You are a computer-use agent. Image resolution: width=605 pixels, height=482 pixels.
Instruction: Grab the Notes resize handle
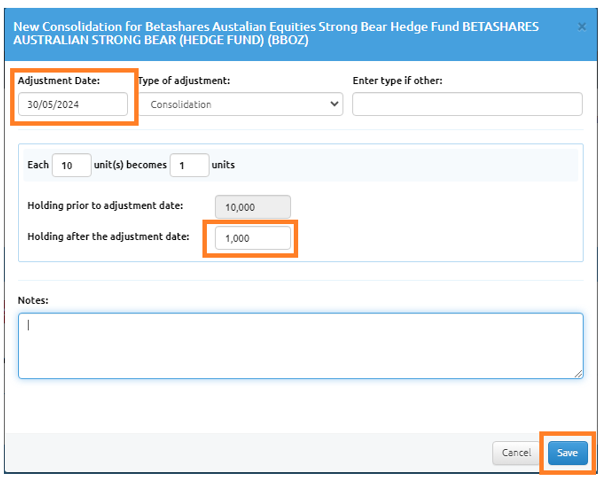(578, 374)
